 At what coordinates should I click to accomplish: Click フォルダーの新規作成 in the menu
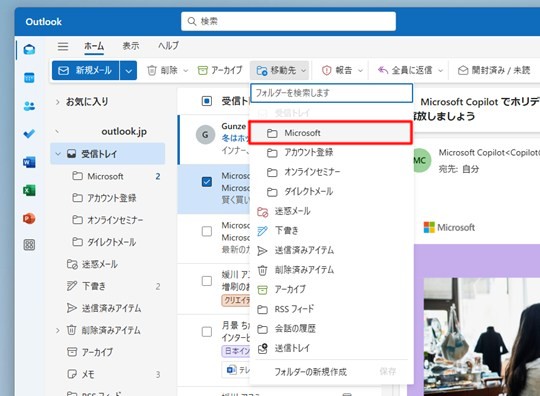coord(310,372)
